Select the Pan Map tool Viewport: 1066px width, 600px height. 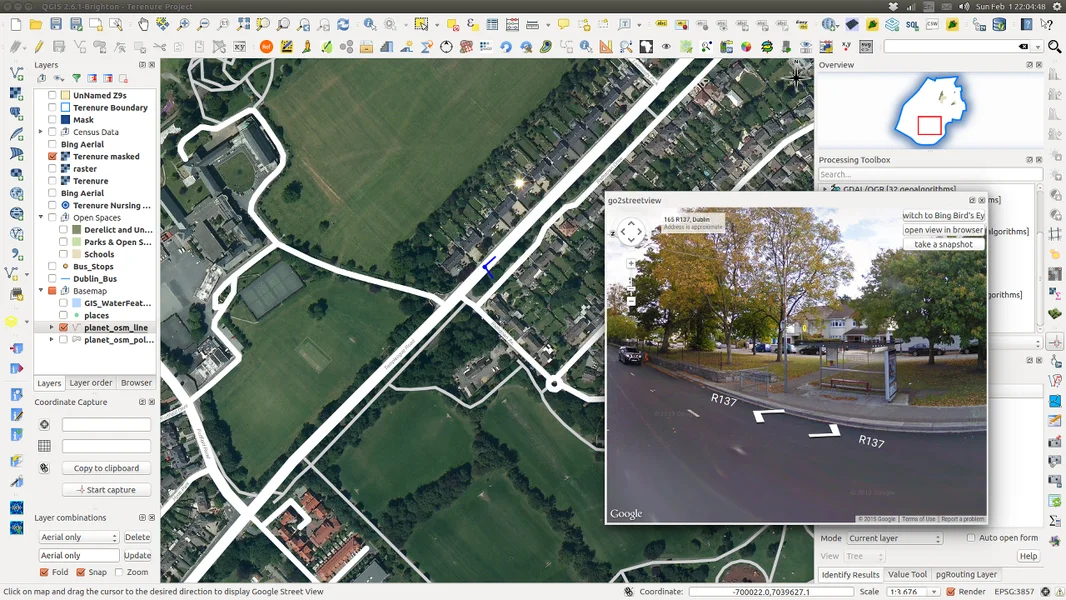click(x=142, y=25)
